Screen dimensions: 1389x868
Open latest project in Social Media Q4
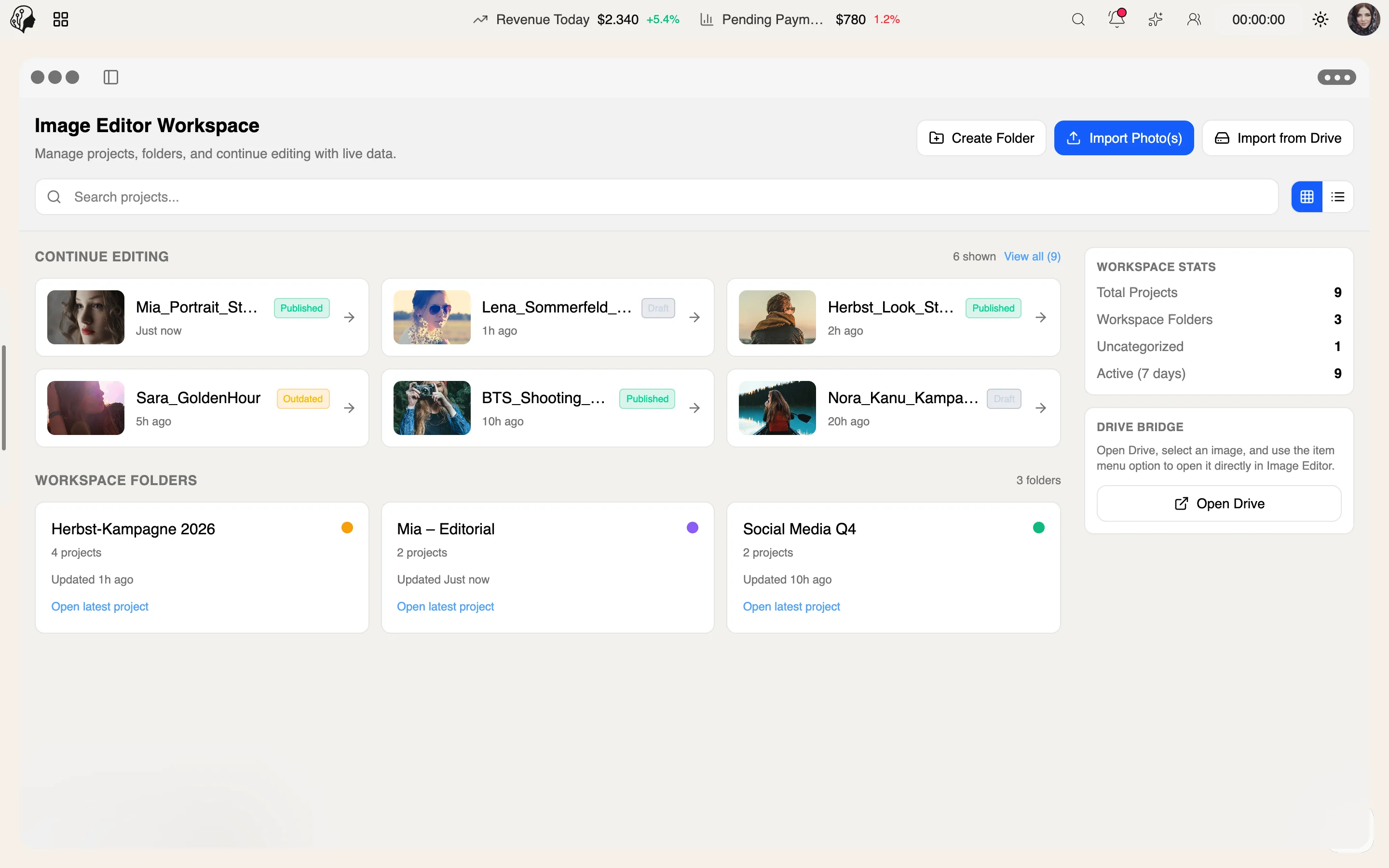[791, 606]
